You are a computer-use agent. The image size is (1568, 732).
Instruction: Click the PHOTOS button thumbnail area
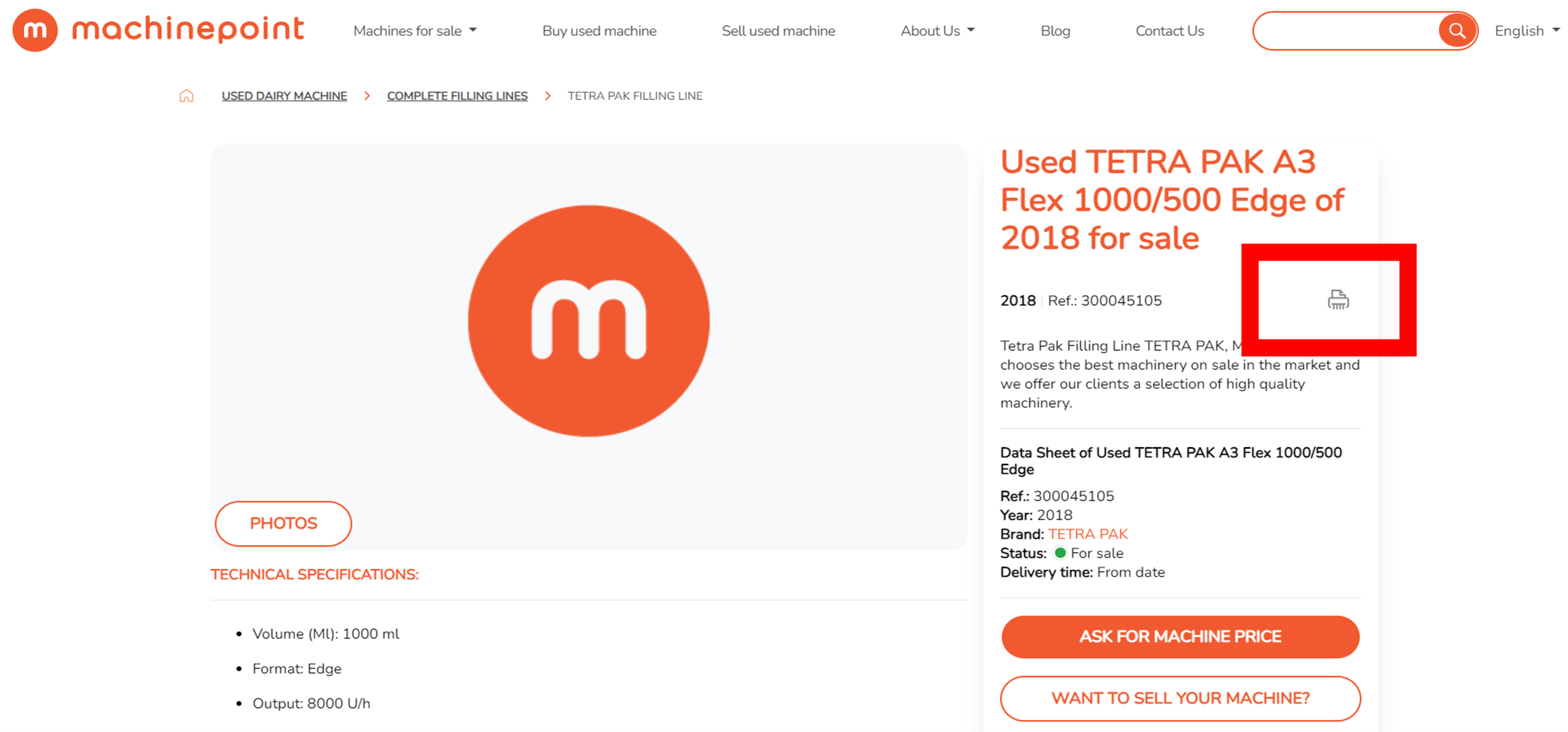click(283, 523)
